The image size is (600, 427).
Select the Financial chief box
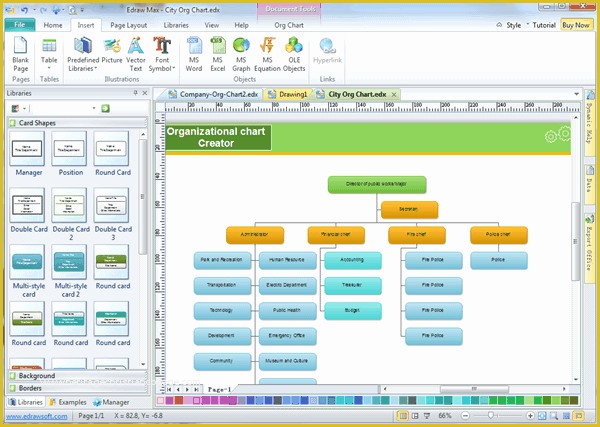click(336, 235)
